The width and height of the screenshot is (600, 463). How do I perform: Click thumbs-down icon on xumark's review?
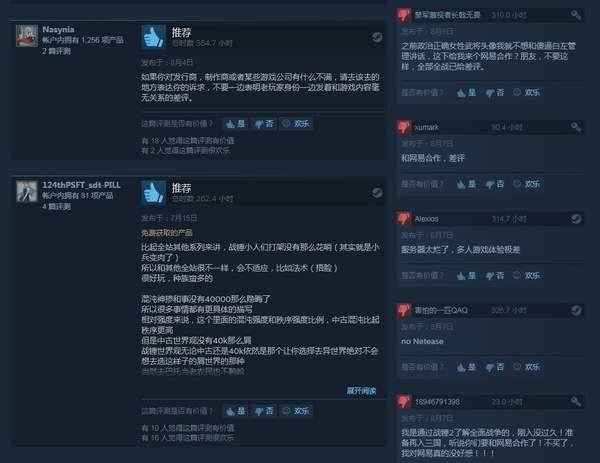coord(404,127)
